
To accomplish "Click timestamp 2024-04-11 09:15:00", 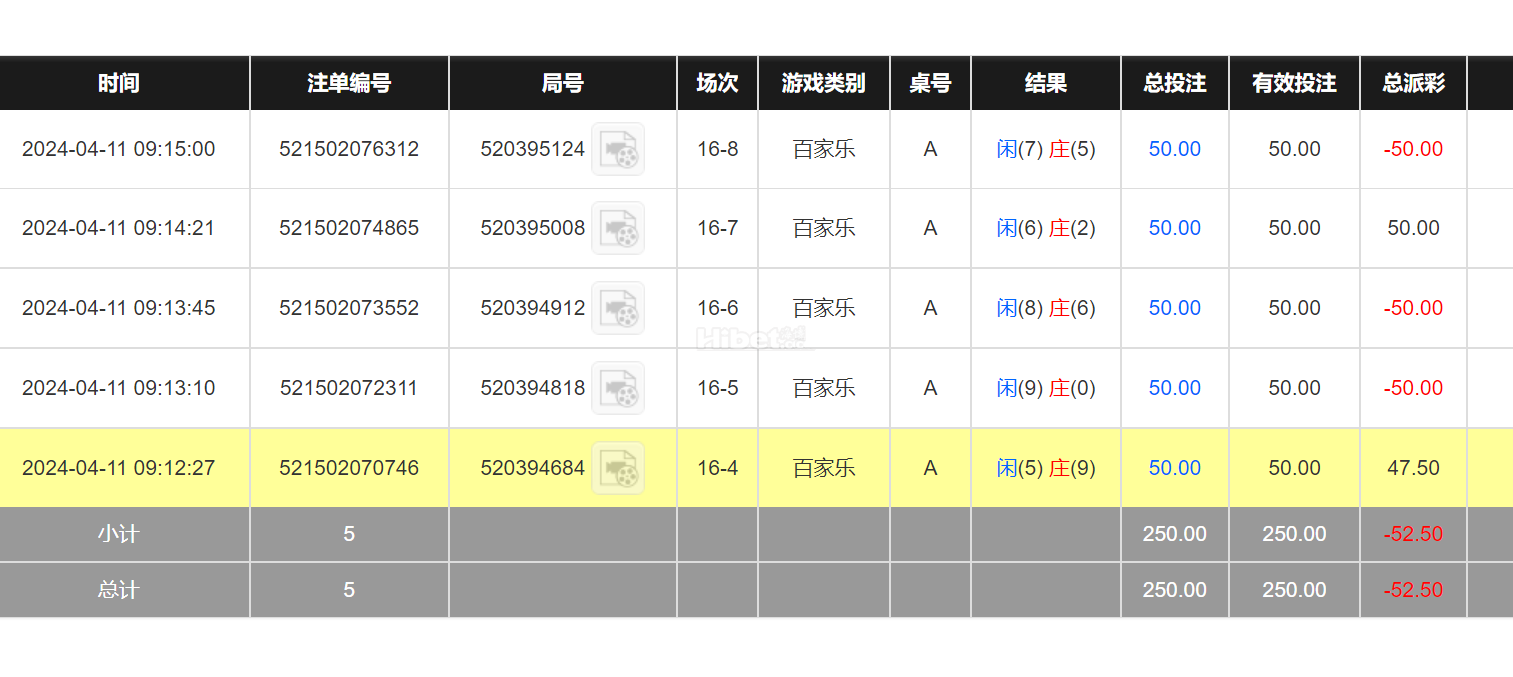I will tap(118, 149).
